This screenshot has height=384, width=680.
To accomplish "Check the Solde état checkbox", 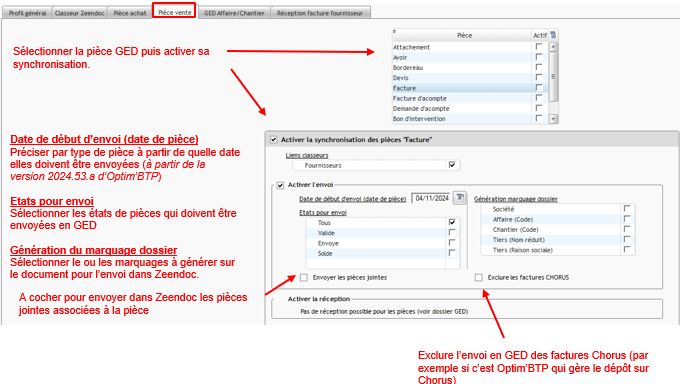I will coord(452,253).
